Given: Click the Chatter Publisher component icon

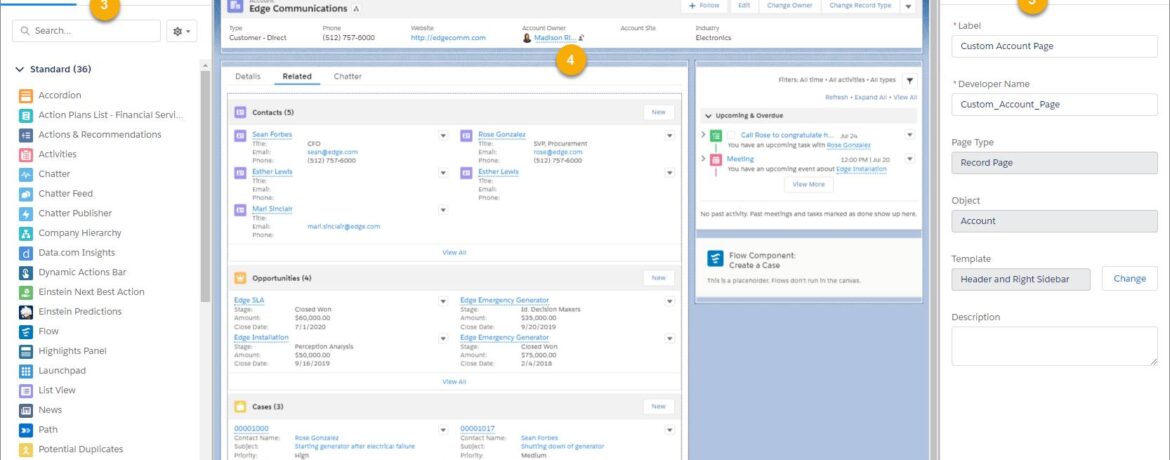Looking at the screenshot, I should pyautogui.click(x=26, y=214).
